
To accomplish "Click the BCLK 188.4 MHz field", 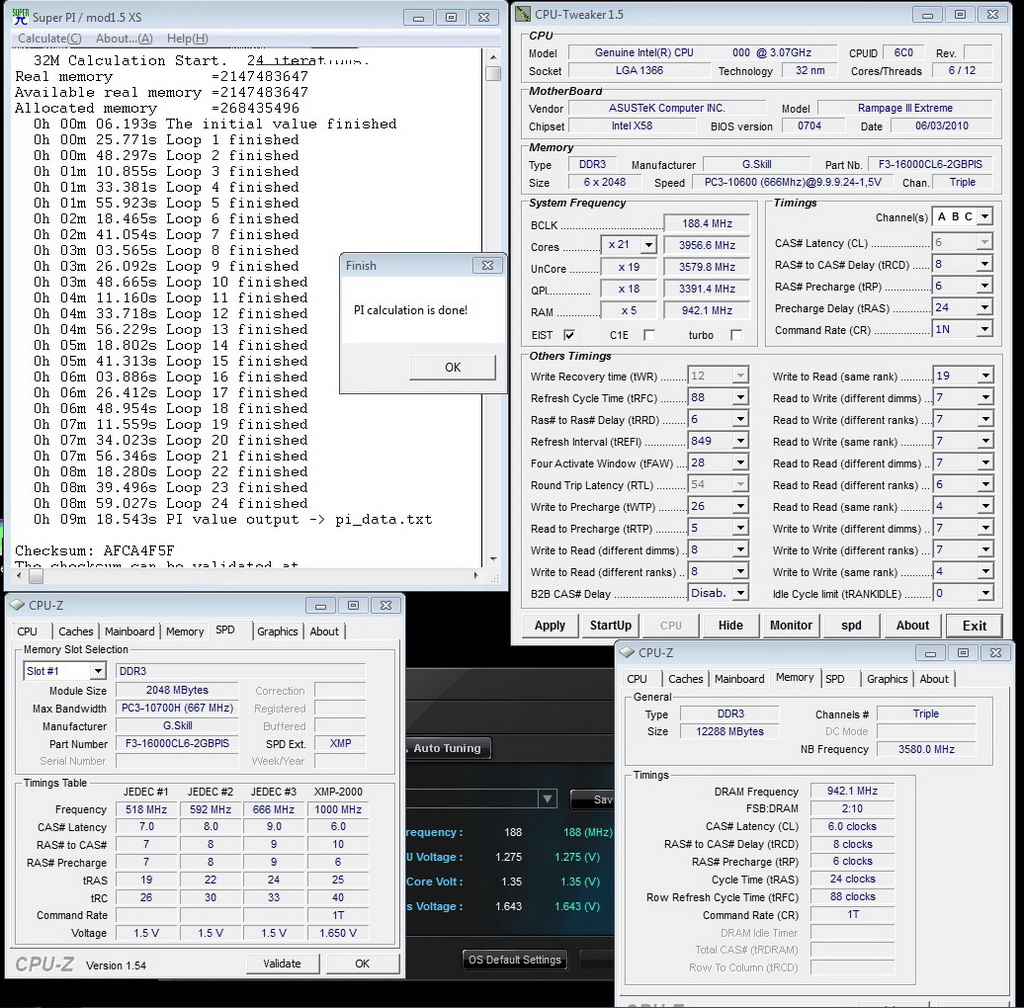I will point(707,223).
